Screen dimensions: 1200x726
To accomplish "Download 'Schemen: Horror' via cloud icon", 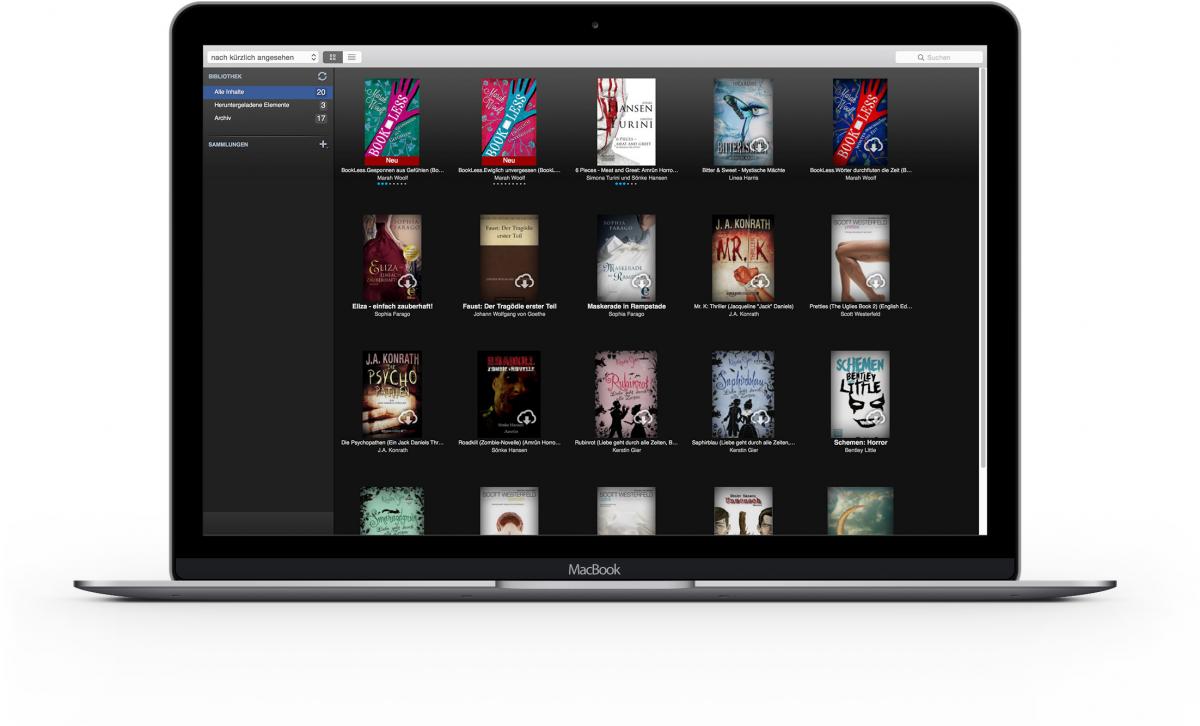I will (x=875, y=418).
